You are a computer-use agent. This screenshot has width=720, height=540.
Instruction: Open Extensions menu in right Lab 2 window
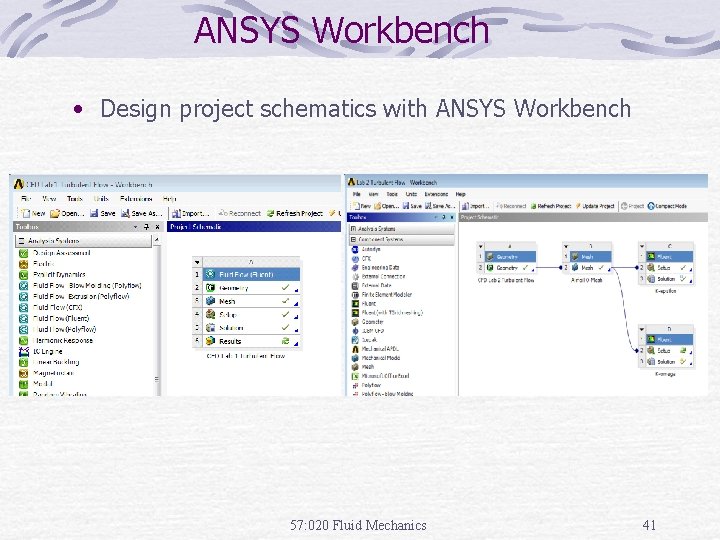(x=436, y=194)
